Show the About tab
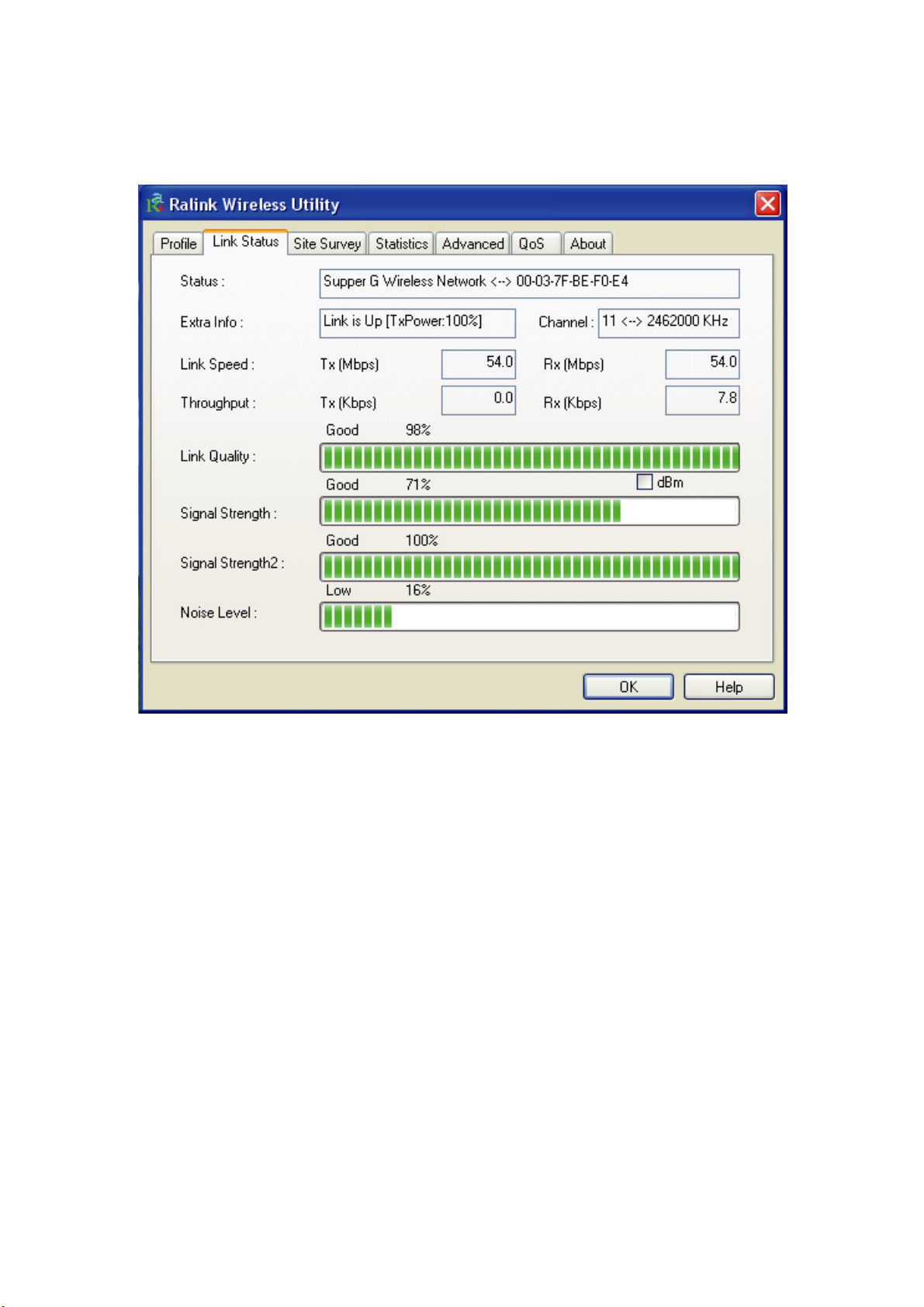This screenshot has width=924, height=1307. 587,244
